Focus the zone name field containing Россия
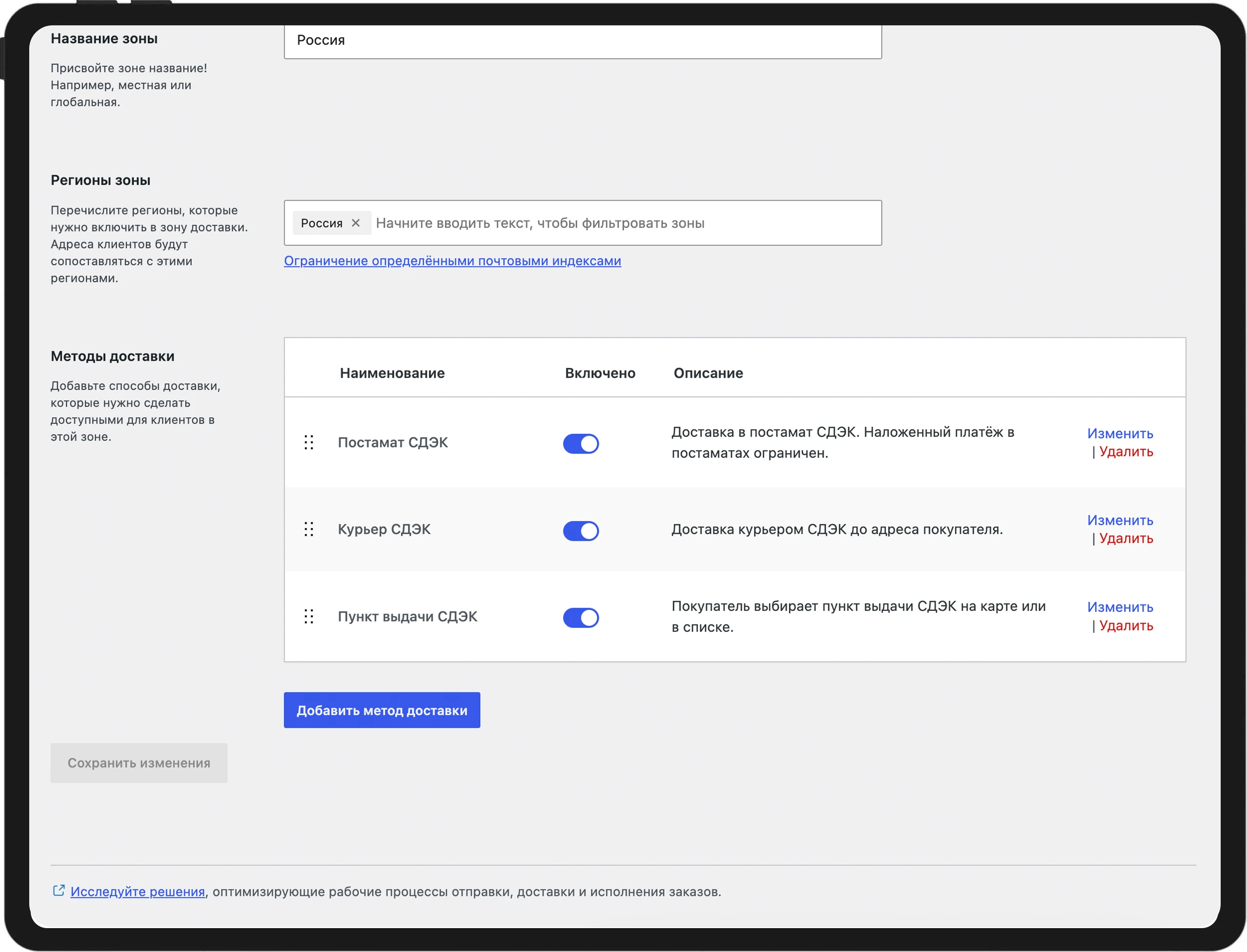The image size is (1247, 952). click(583, 41)
